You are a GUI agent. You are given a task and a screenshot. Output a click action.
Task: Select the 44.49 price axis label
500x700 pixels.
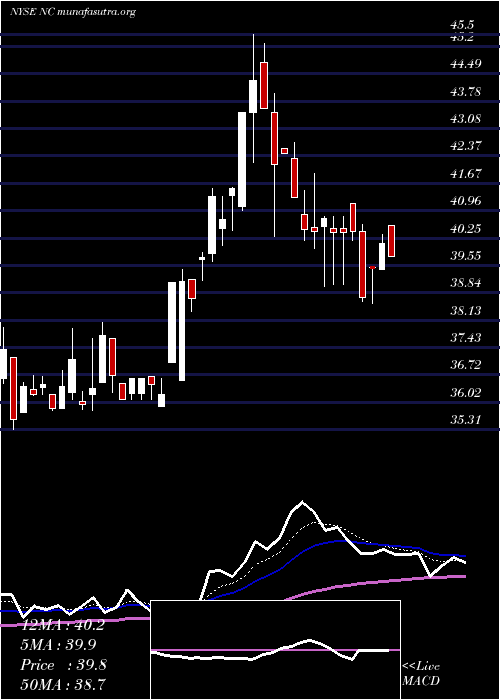point(466,64)
